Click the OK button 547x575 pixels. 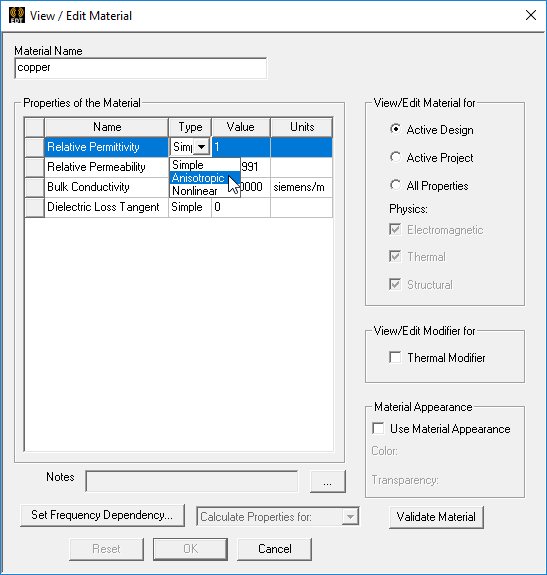tap(190, 549)
